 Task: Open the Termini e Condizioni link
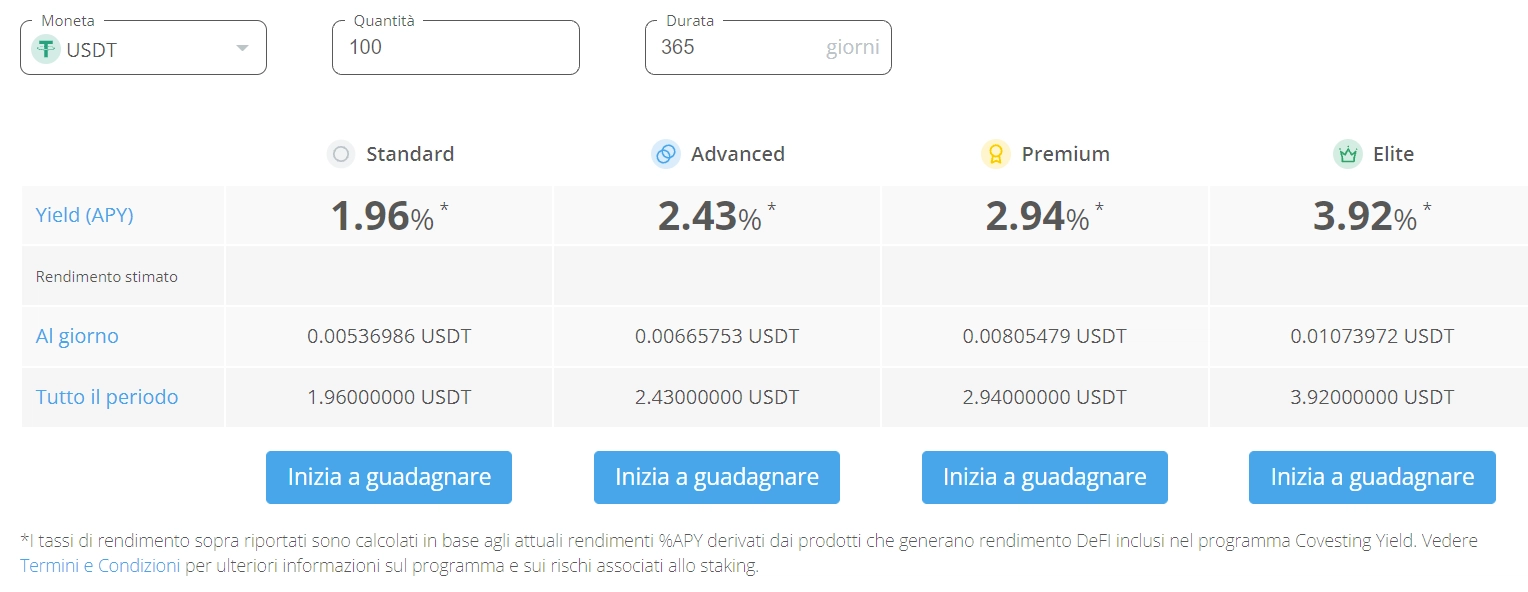100,566
